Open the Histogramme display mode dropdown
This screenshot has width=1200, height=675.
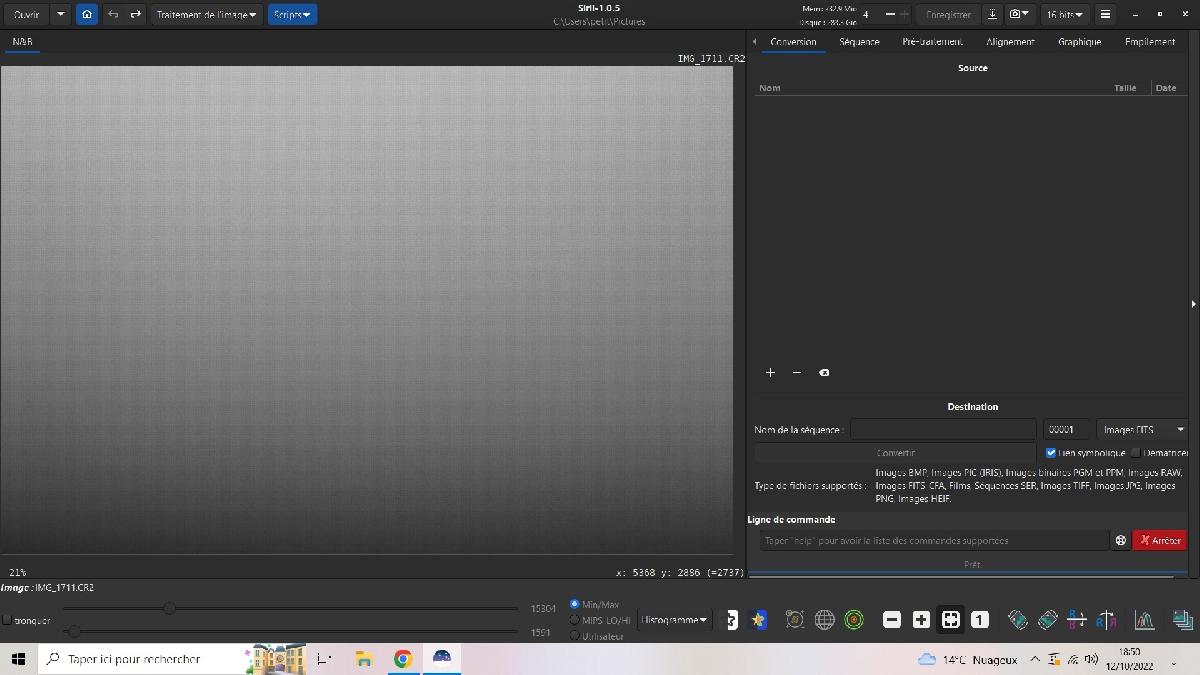(x=675, y=620)
